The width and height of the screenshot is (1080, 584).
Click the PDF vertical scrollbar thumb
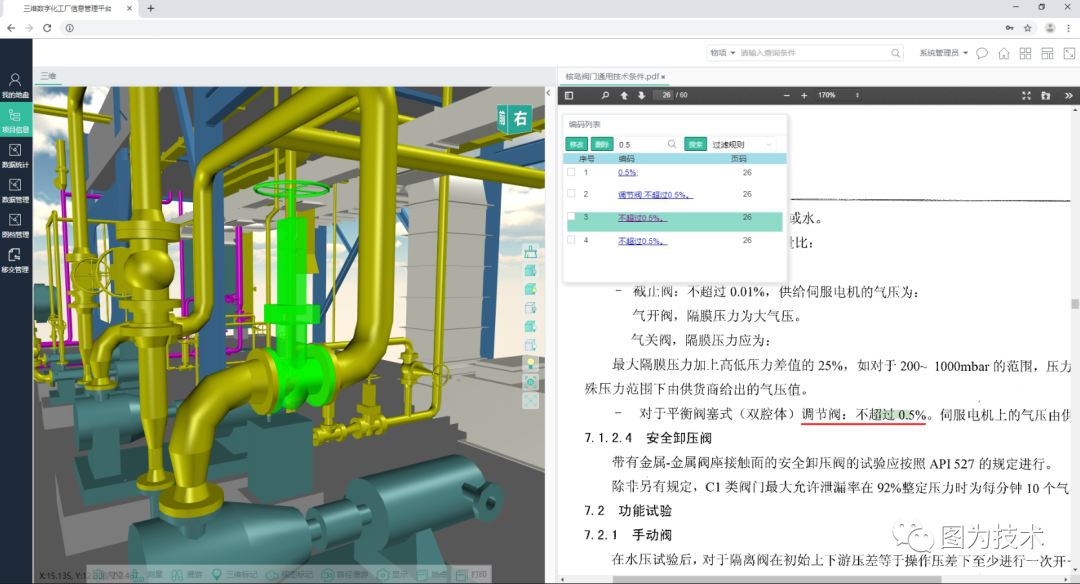point(1074,304)
